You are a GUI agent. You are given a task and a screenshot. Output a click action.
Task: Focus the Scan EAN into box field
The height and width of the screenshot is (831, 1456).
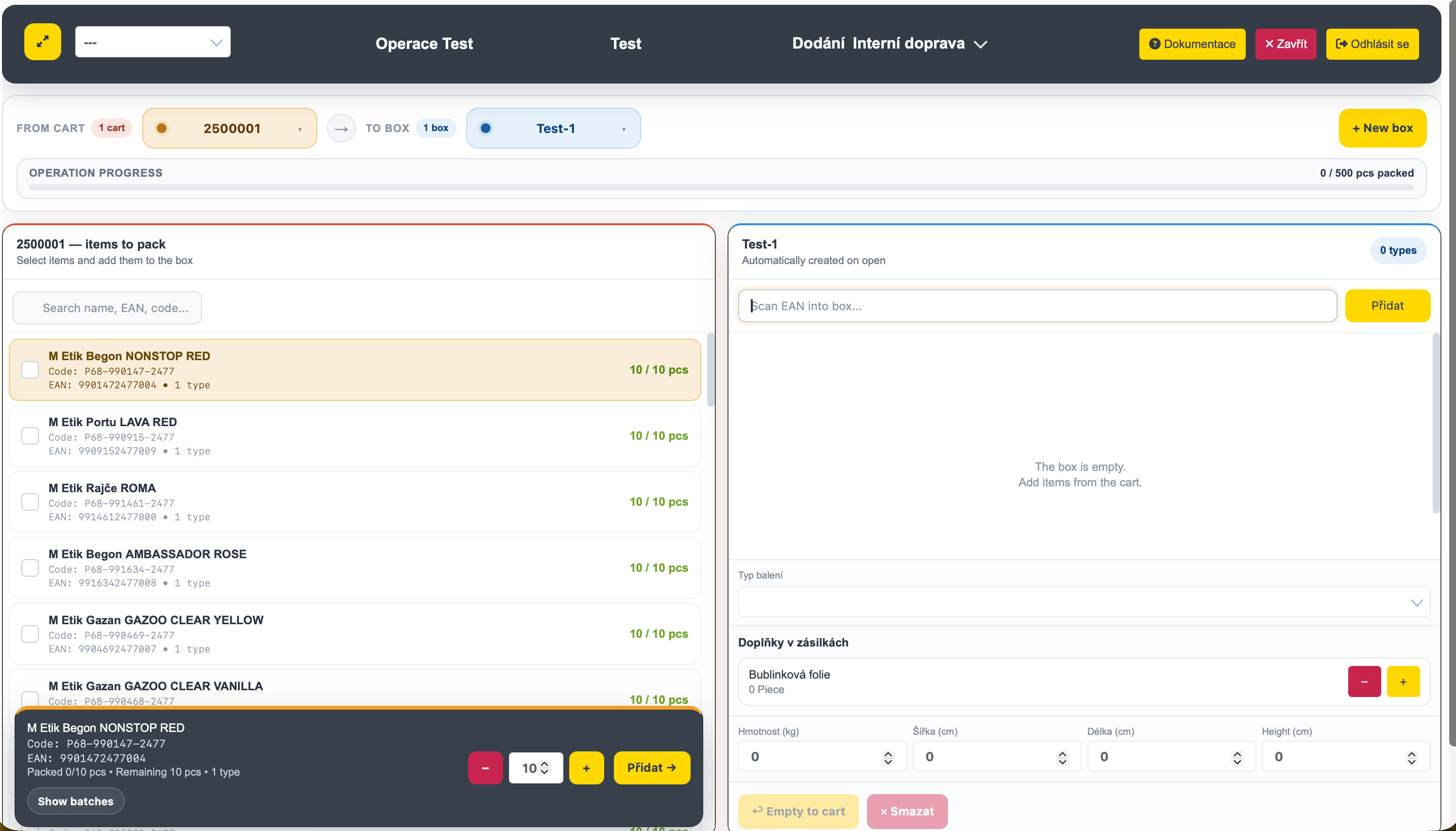(1037, 306)
